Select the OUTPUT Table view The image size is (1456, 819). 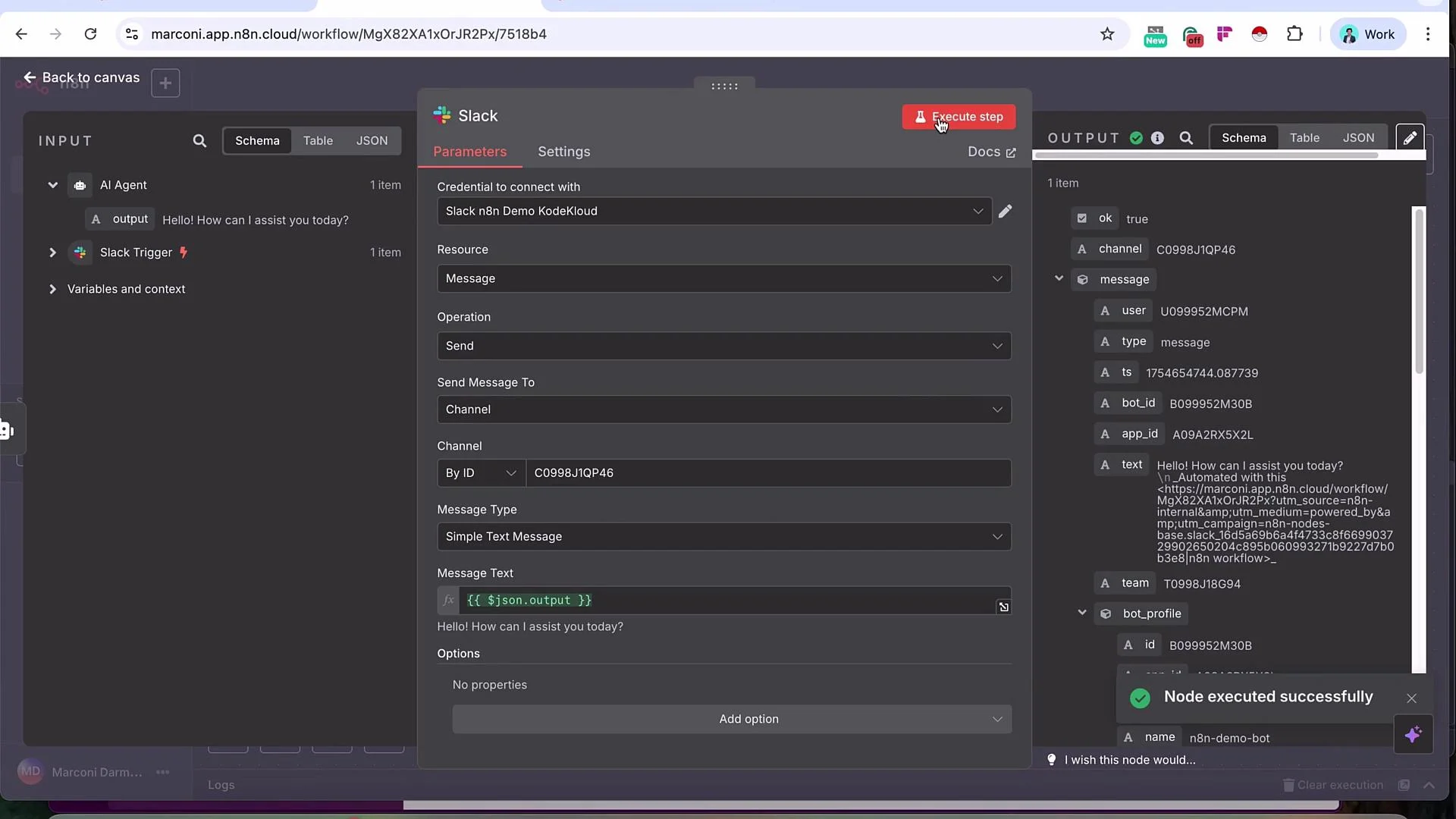point(1304,138)
